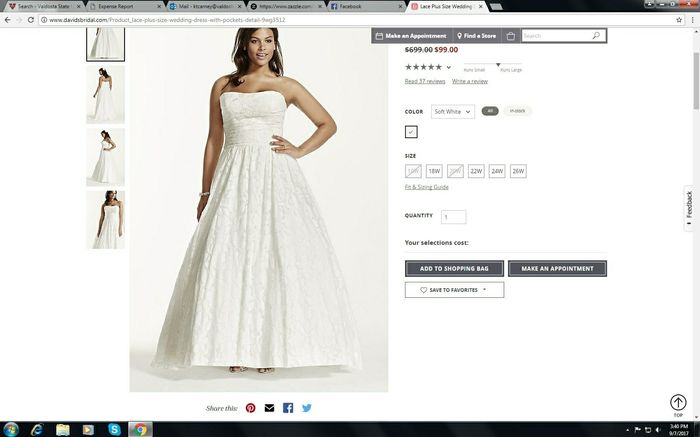This screenshot has width=700, height=437.
Task: Select the crossed-out 20W size
Action: point(455,171)
